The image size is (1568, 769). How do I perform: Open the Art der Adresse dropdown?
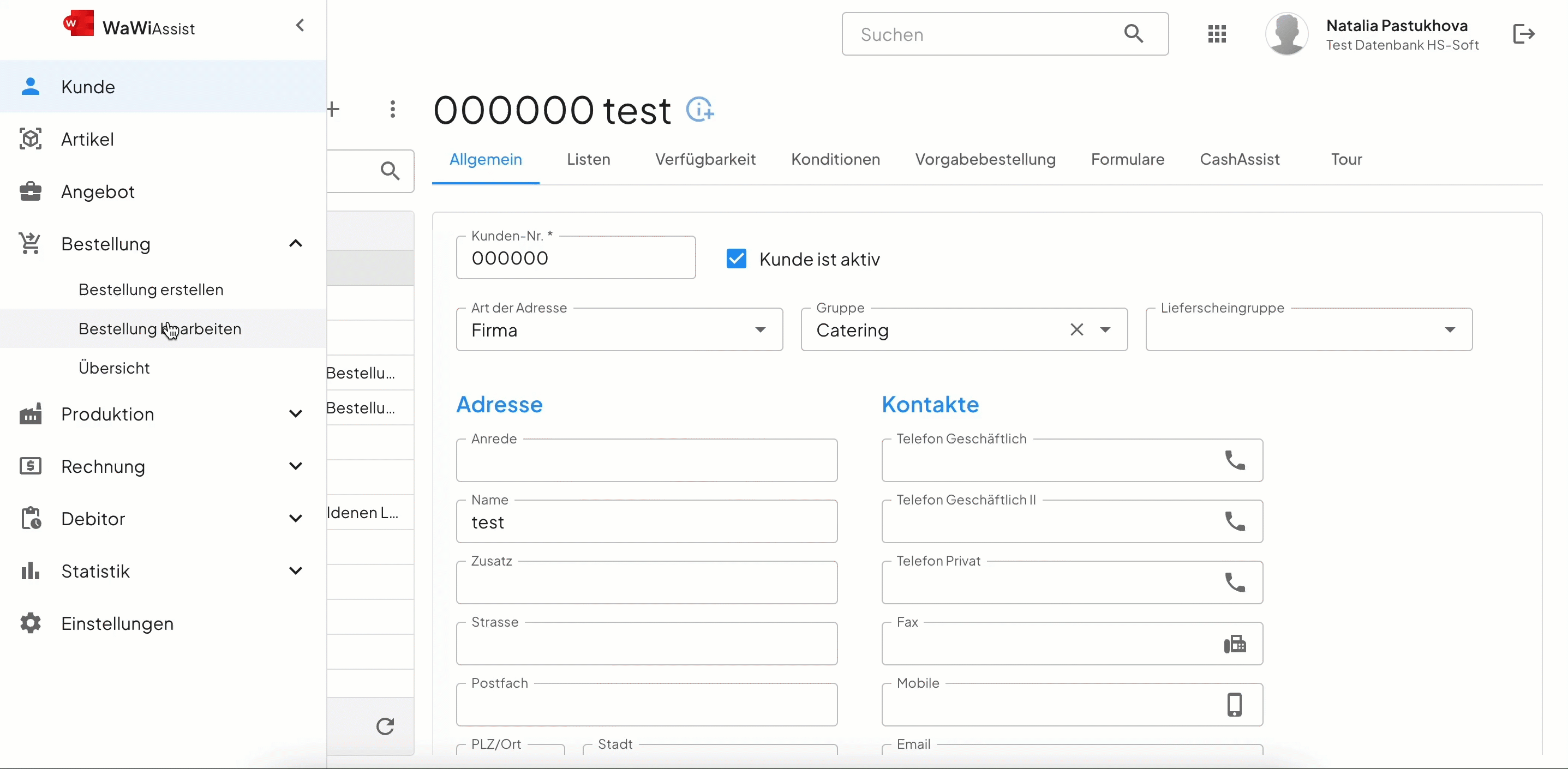(x=759, y=330)
